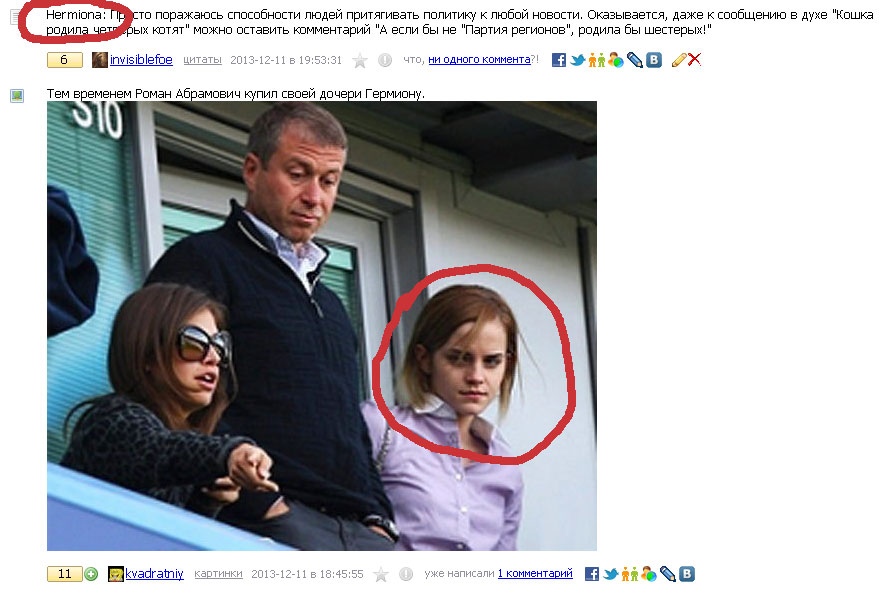
Task: Flag kvadratniy's post with exclamation icon
Action: (x=406, y=574)
